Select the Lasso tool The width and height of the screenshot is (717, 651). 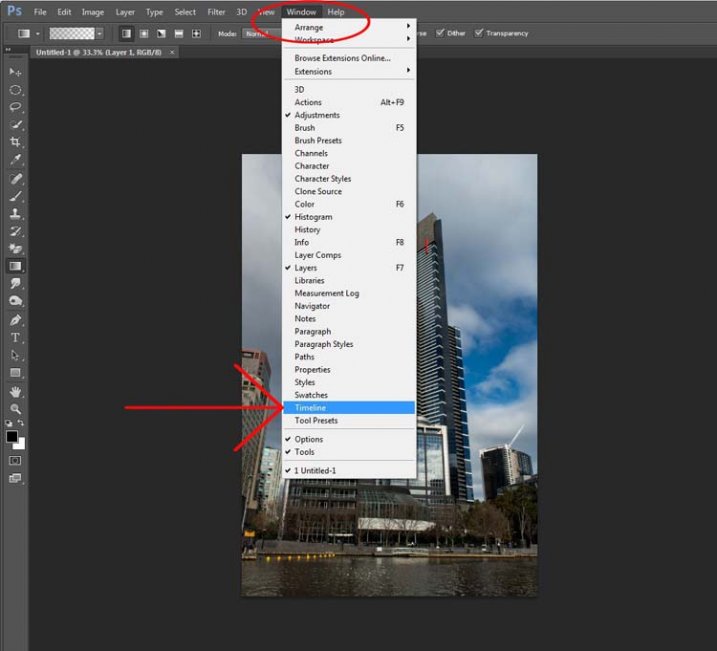[15, 107]
